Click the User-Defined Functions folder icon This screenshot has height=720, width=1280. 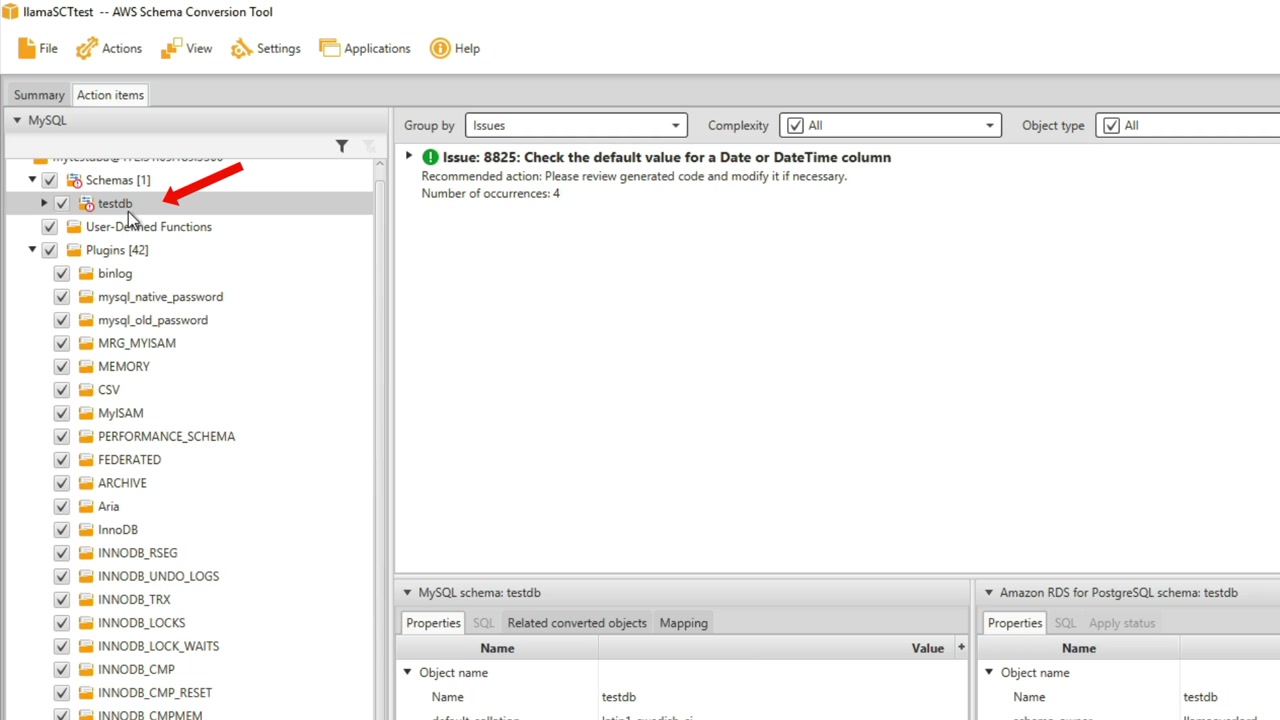click(x=74, y=227)
